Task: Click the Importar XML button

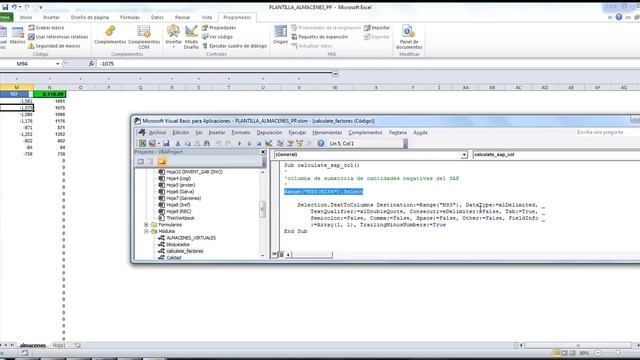Action: coord(377,27)
